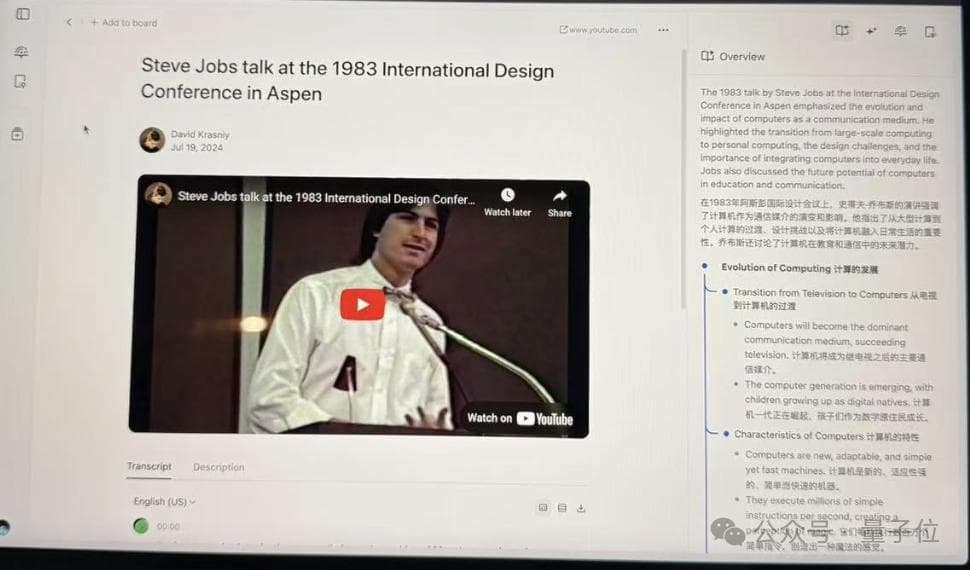The image size is (970, 570).
Task: Click the Add to board button
Action: (x=124, y=22)
